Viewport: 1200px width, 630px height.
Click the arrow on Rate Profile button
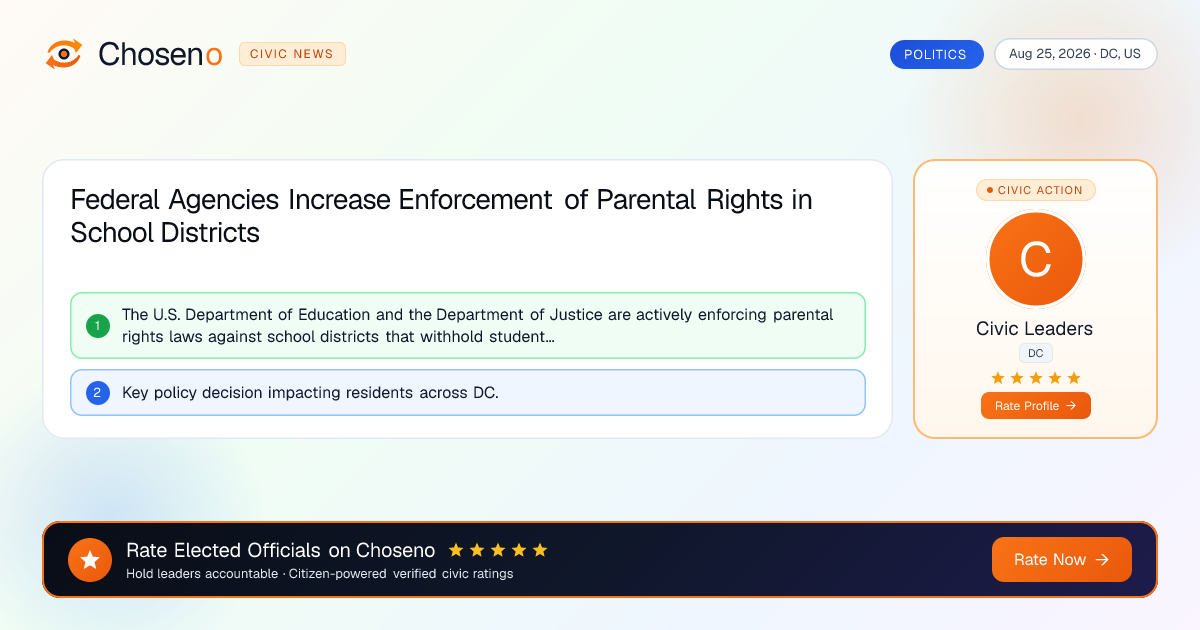click(1071, 406)
